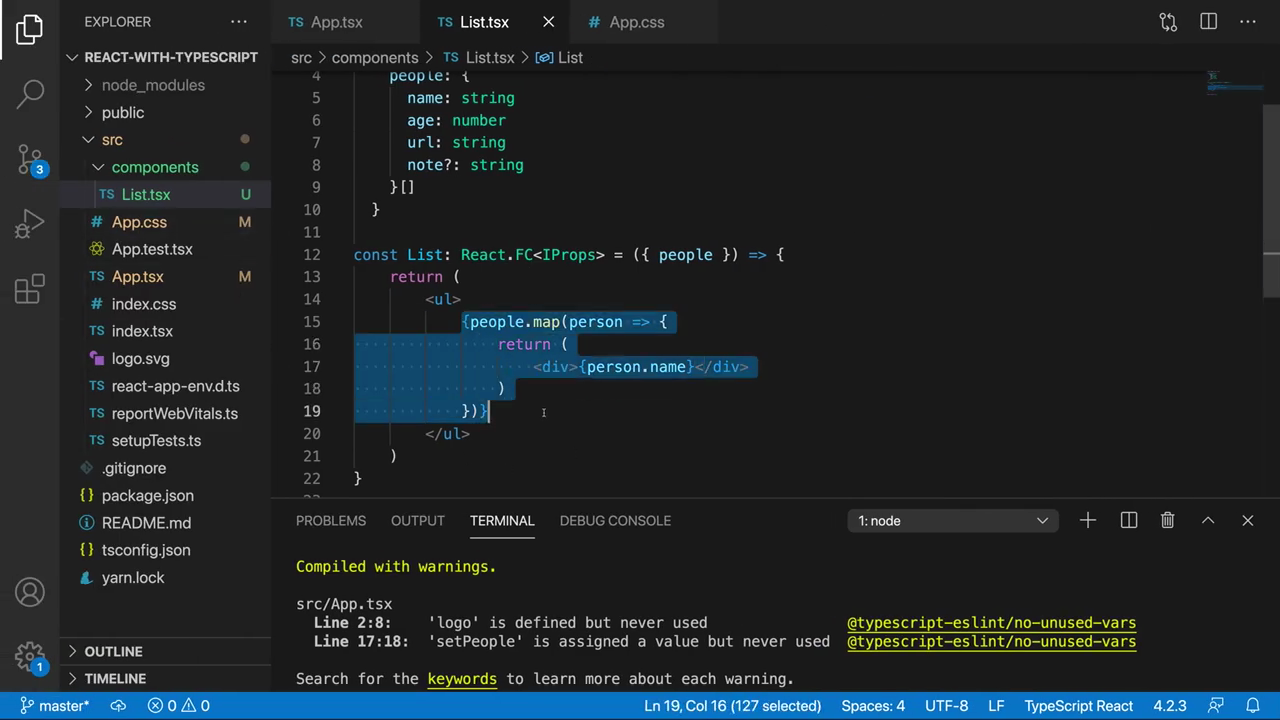Open App.css in the file explorer

165,222
